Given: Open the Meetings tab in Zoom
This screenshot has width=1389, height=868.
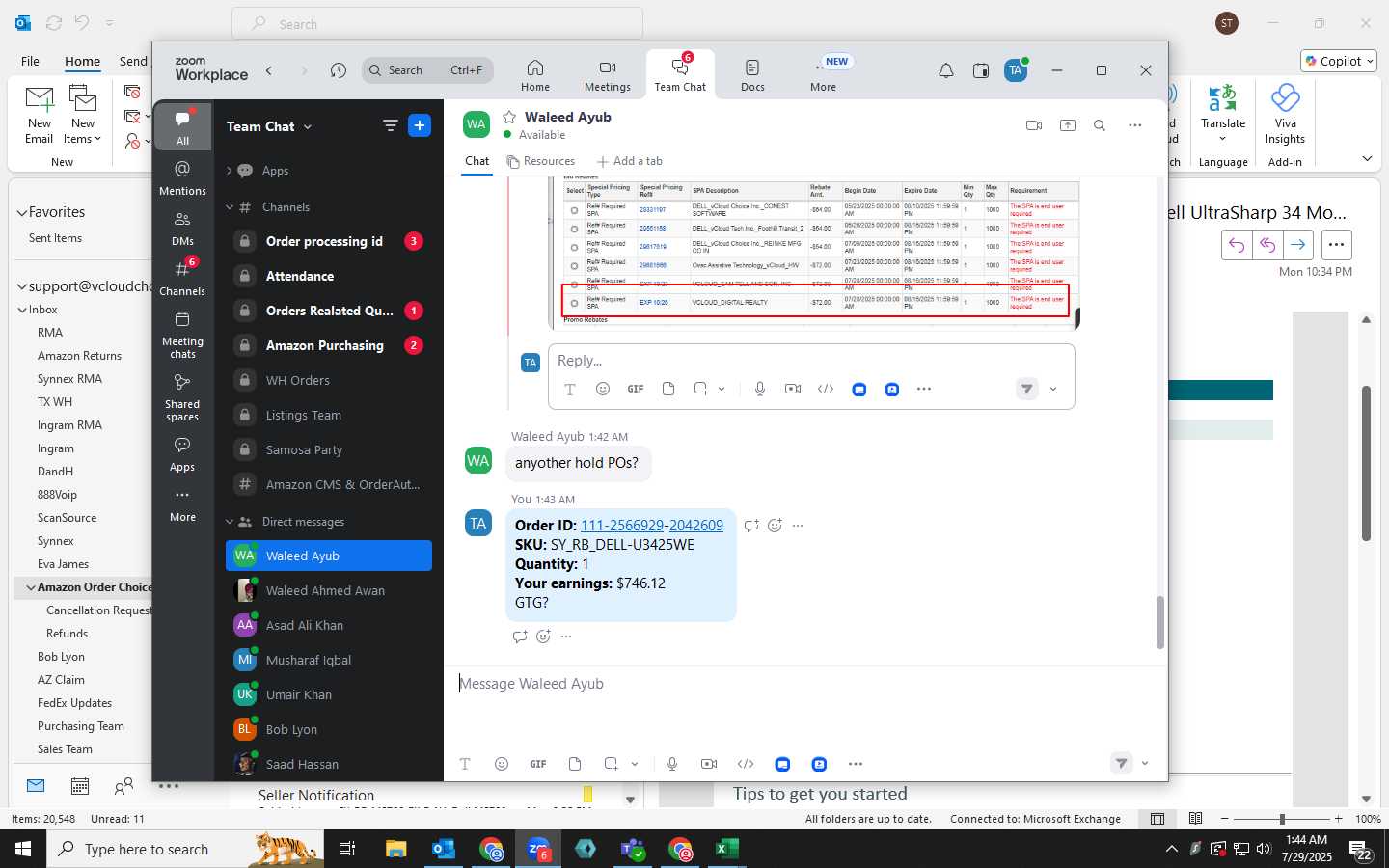Looking at the screenshot, I should [x=607, y=75].
